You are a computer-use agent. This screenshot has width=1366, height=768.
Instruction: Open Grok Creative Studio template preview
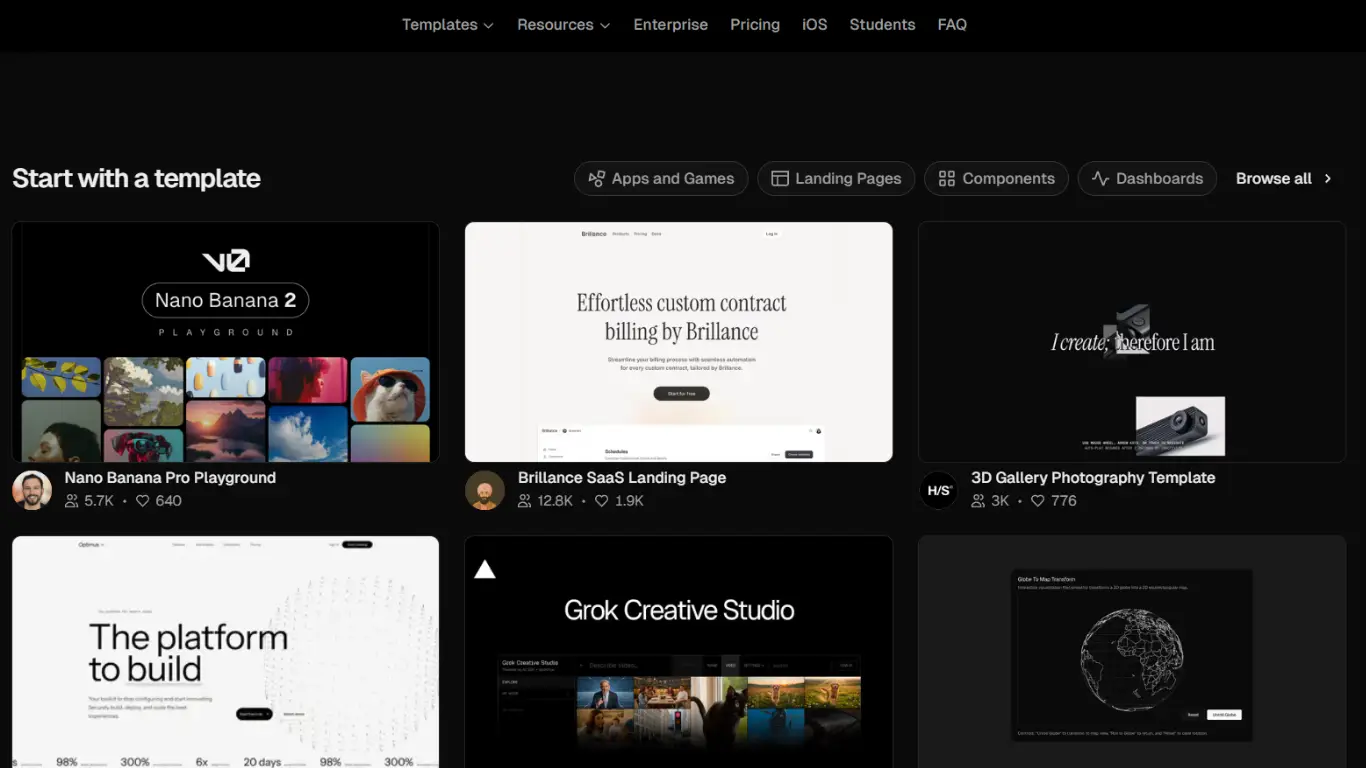tap(679, 652)
